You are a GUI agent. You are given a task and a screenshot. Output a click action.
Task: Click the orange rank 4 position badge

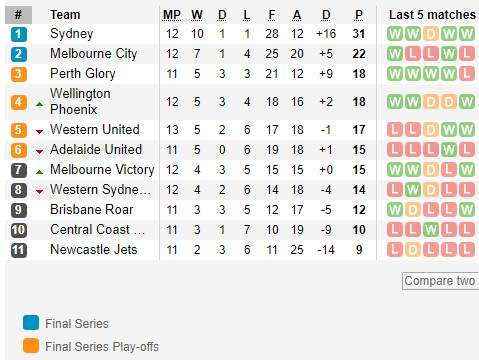(x=19, y=102)
